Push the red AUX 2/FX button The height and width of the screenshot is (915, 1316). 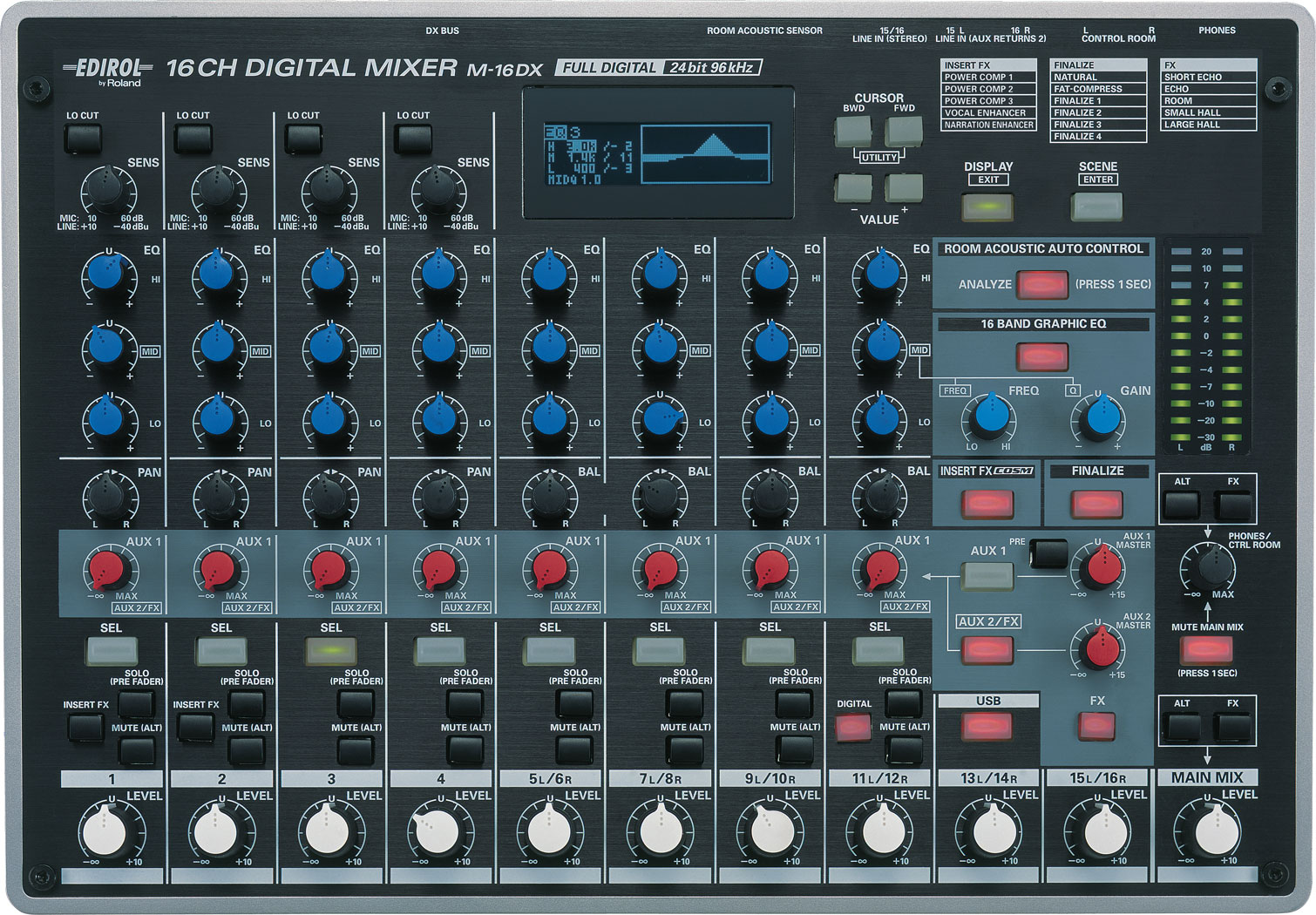click(987, 649)
